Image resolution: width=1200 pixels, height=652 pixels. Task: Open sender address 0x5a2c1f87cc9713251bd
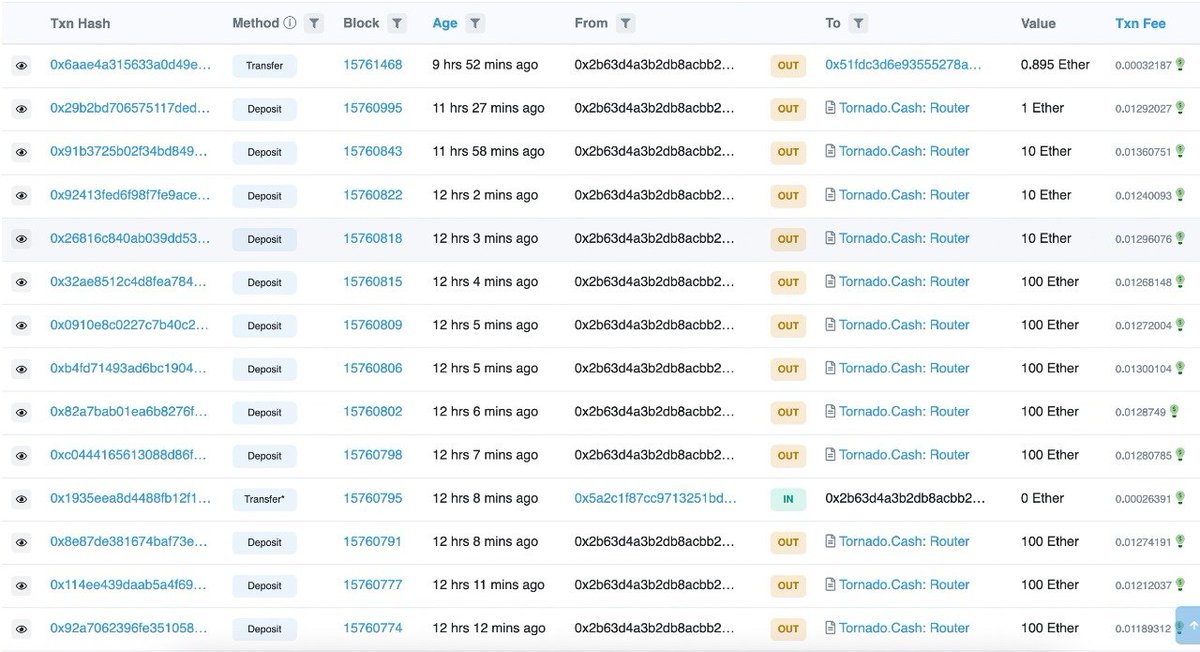point(654,498)
